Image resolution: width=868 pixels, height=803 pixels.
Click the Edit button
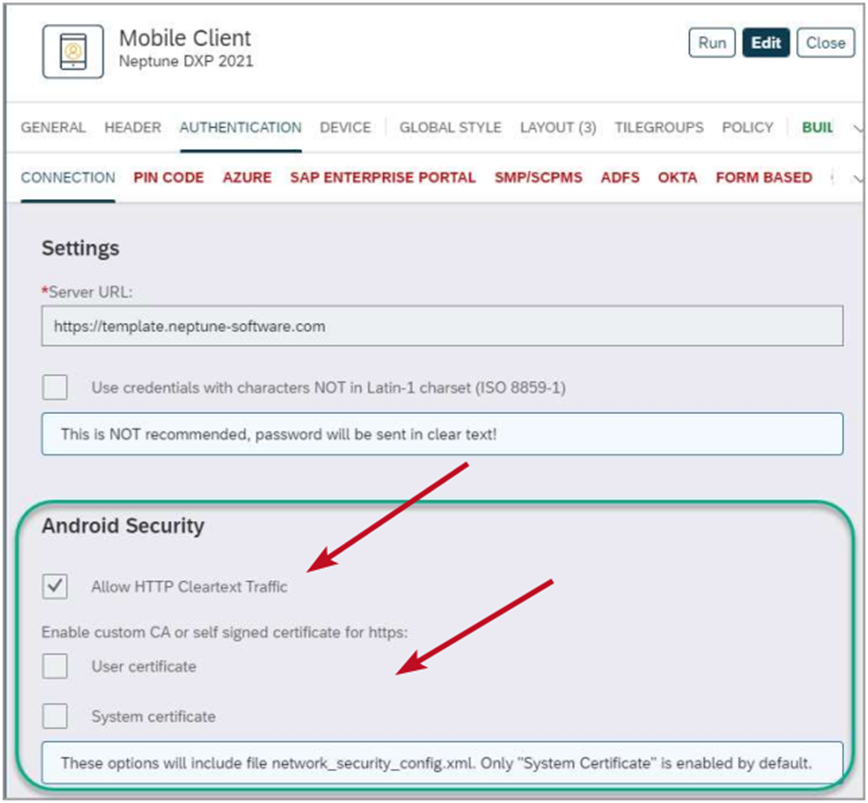[x=766, y=43]
